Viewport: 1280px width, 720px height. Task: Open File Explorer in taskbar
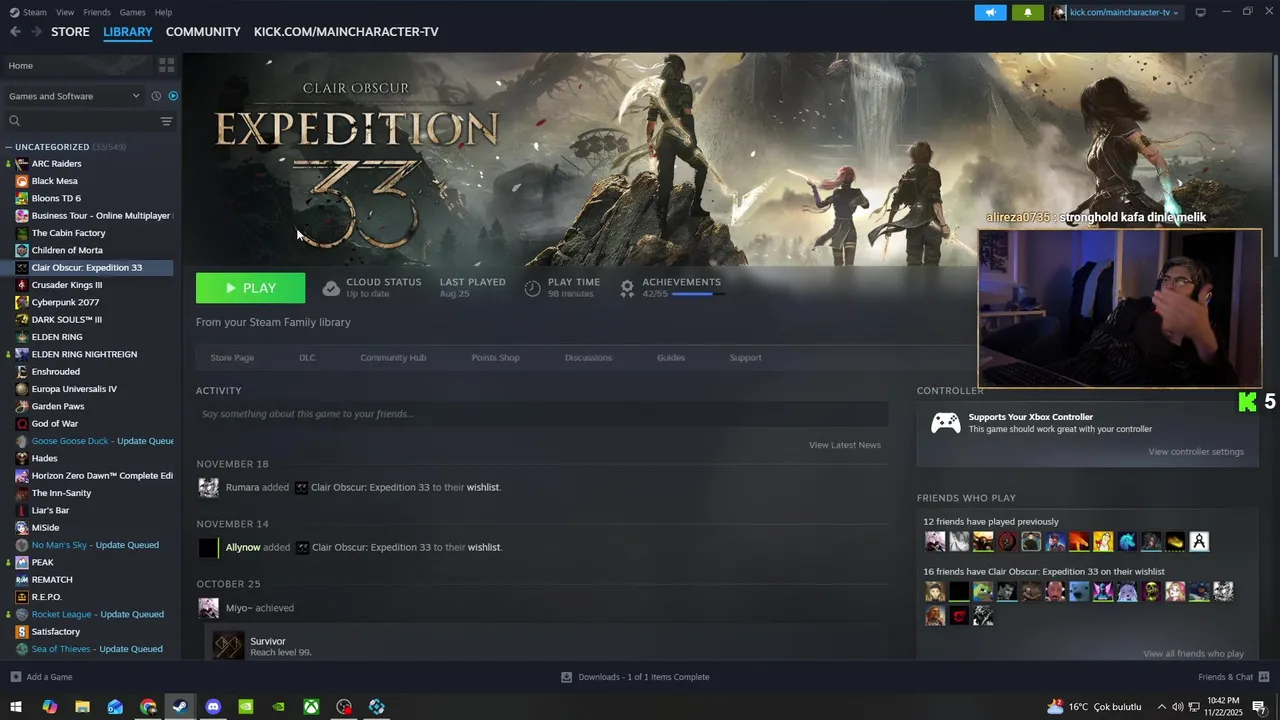(x=82, y=707)
